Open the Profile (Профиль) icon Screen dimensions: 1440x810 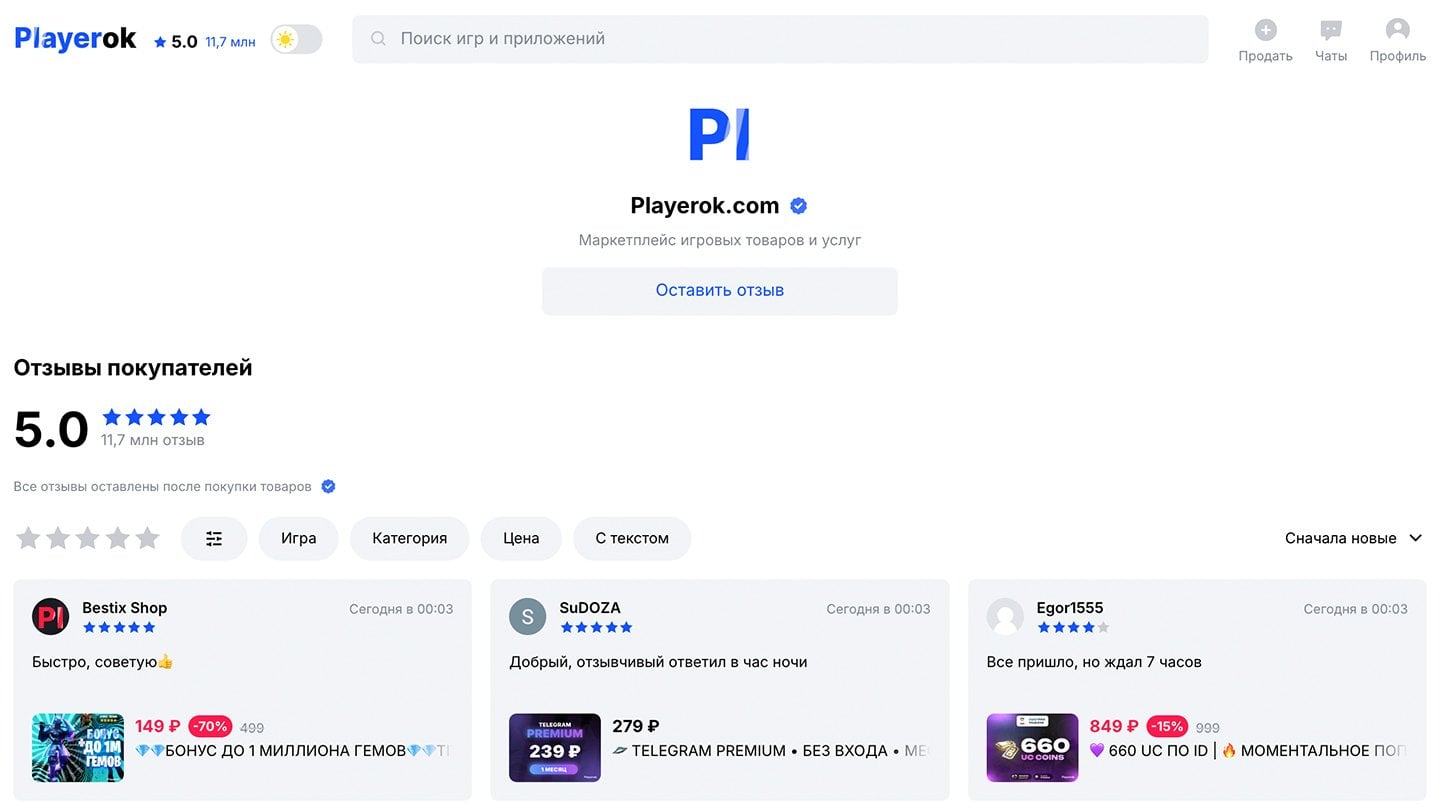[1397, 31]
